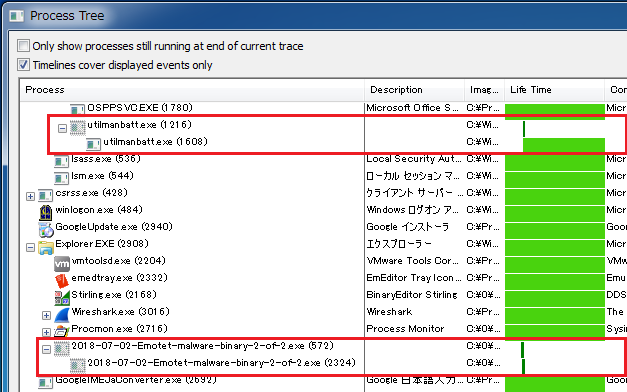The image size is (627, 392).
Task: Select csrss.exe (428) process
Action: [91, 193]
